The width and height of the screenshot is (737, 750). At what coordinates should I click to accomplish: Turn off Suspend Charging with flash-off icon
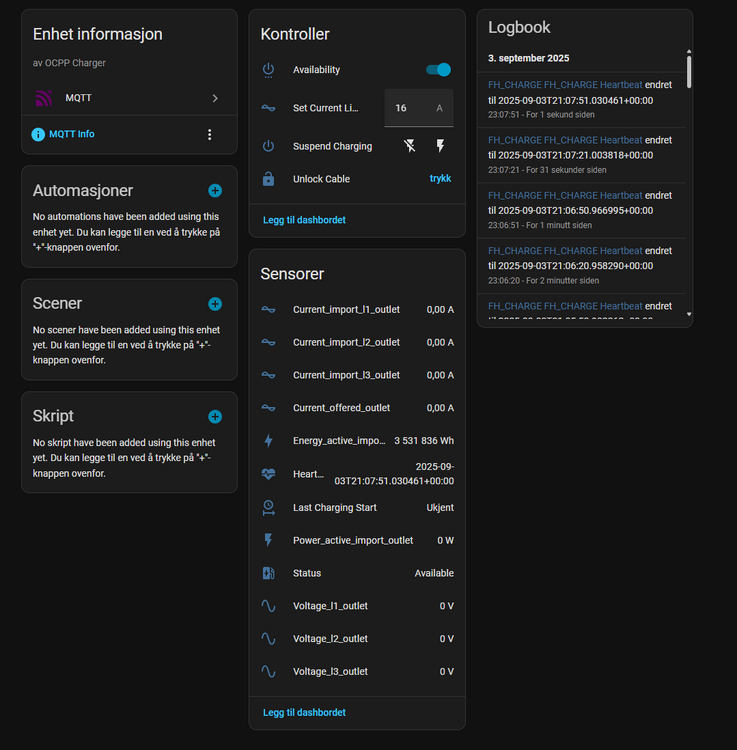tap(410, 146)
